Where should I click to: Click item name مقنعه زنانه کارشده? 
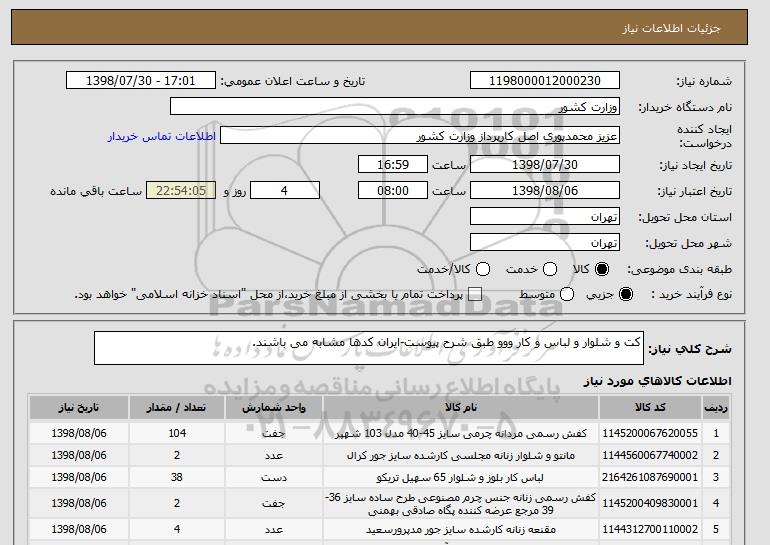point(461,530)
